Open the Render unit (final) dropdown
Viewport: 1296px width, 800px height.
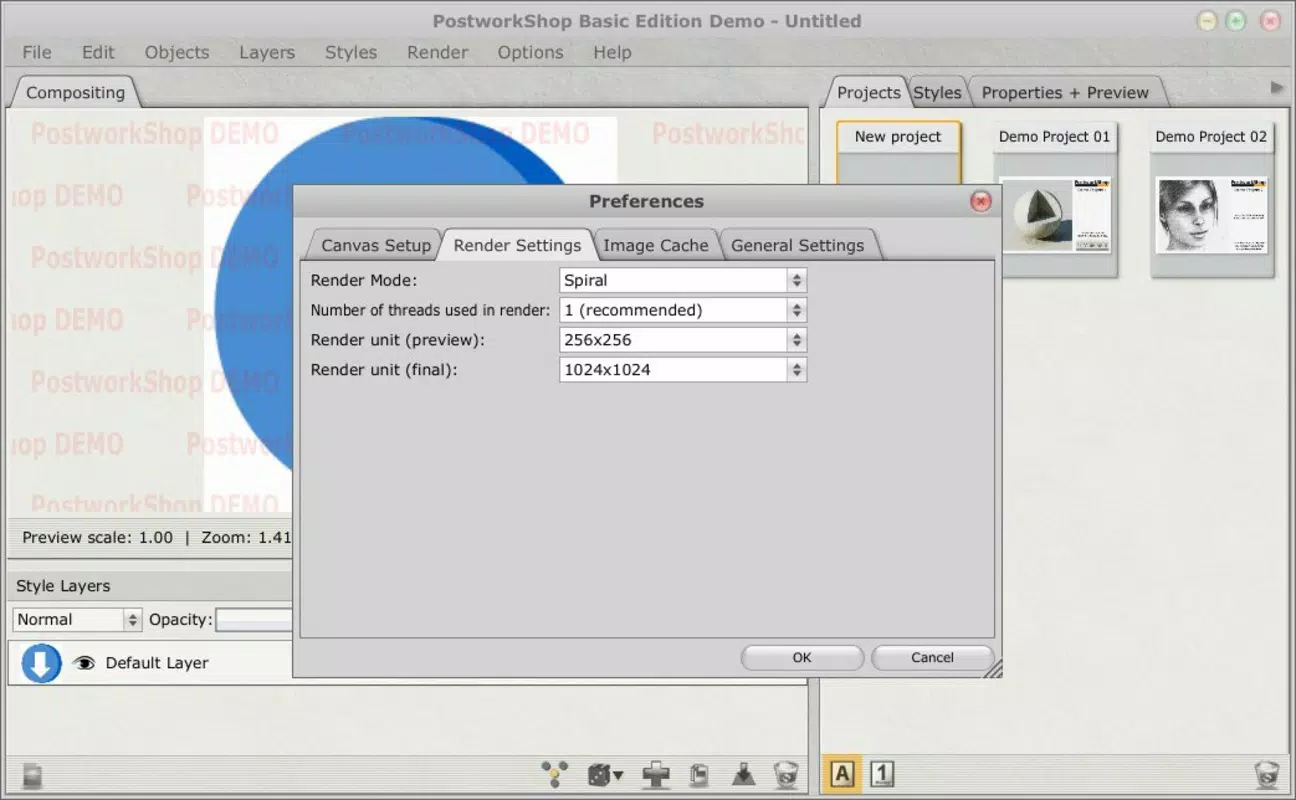pos(683,370)
